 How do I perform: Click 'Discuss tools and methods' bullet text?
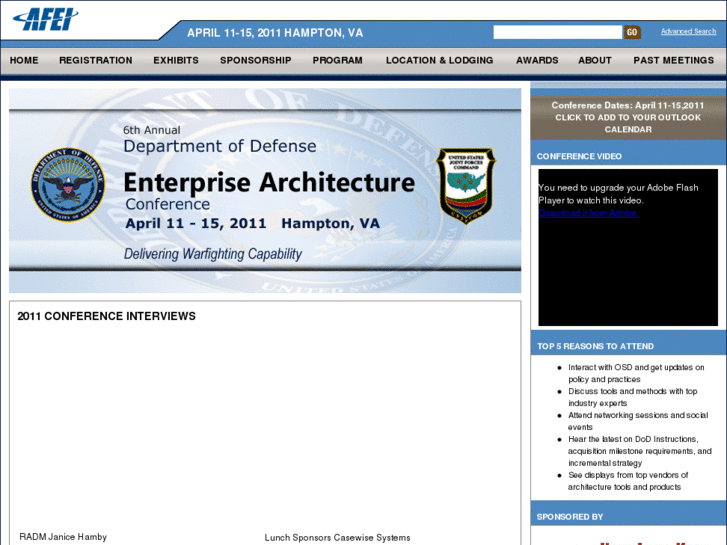[x=632, y=397]
